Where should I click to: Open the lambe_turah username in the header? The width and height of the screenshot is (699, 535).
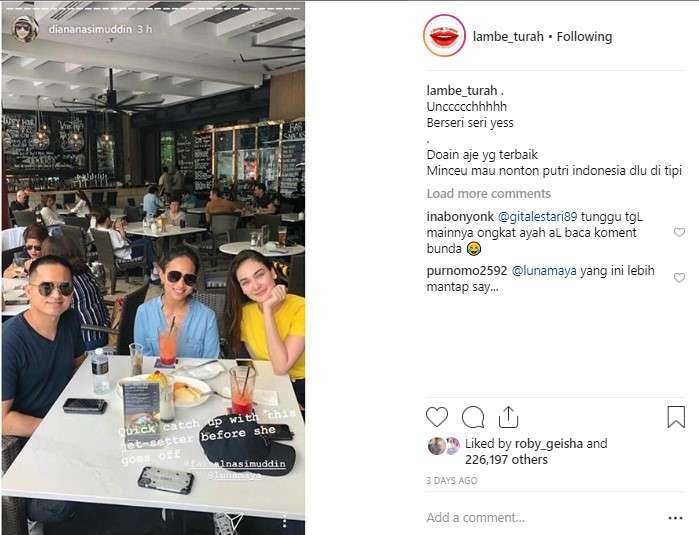[x=508, y=37]
